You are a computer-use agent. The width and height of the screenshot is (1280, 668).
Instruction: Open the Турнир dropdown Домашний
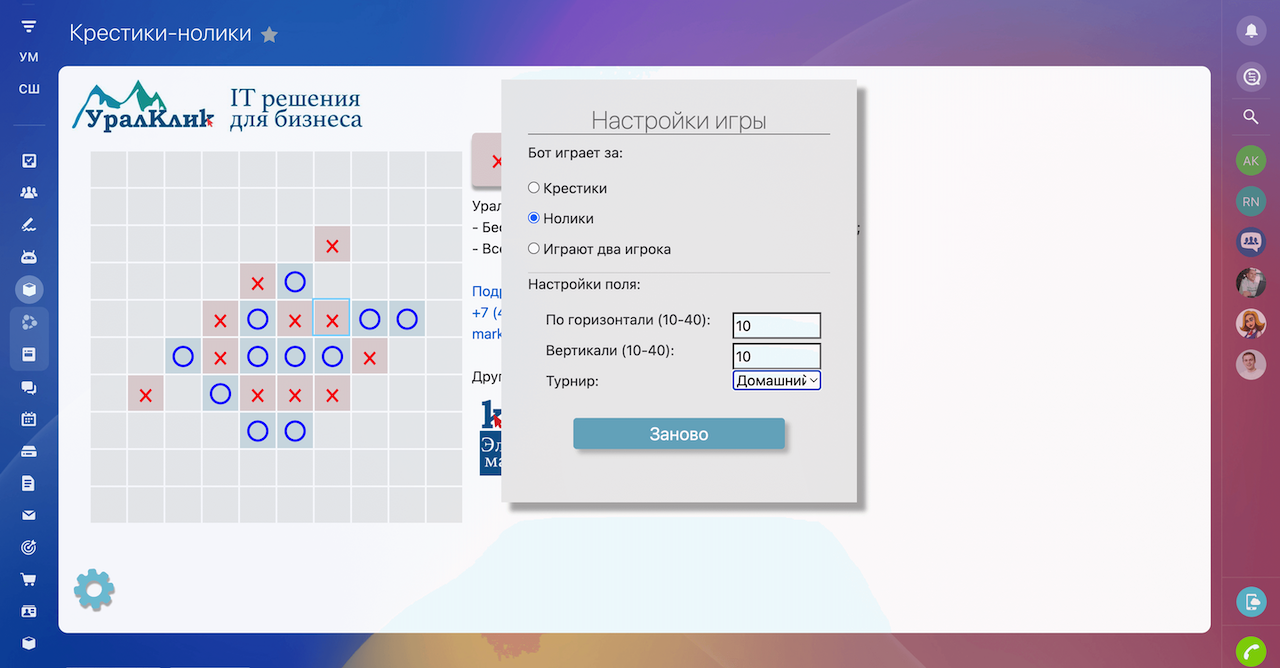777,380
